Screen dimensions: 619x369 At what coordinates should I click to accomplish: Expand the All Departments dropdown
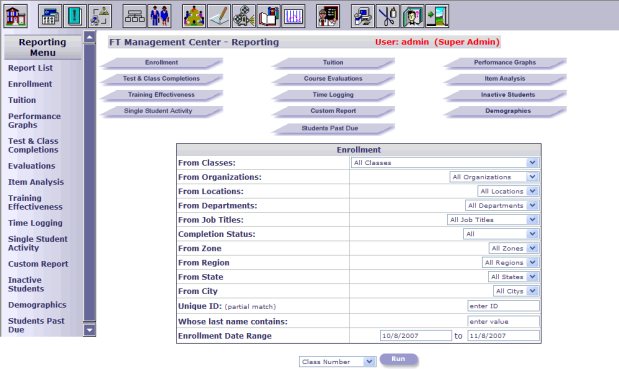click(502, 205)
